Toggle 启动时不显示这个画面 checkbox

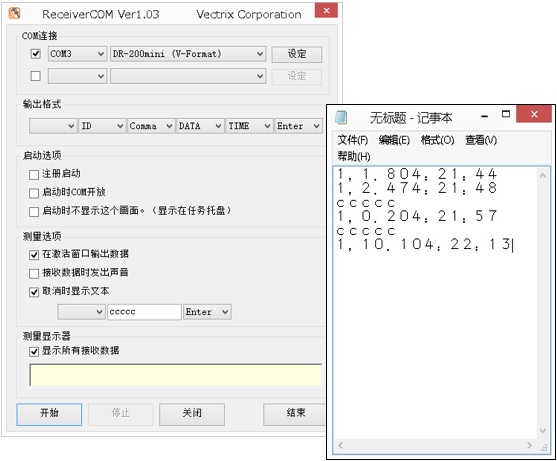34,212
